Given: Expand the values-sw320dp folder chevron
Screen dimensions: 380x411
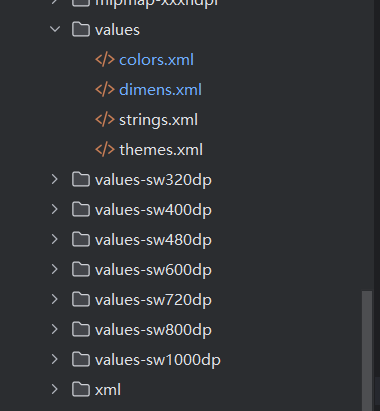Looking at the screenshot, I should point(55,179).
